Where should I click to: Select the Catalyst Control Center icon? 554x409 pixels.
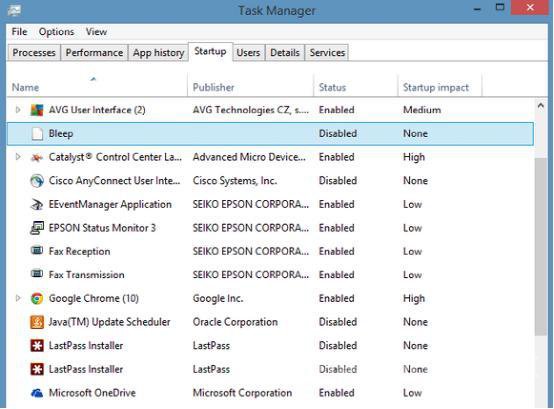point(37,157)
